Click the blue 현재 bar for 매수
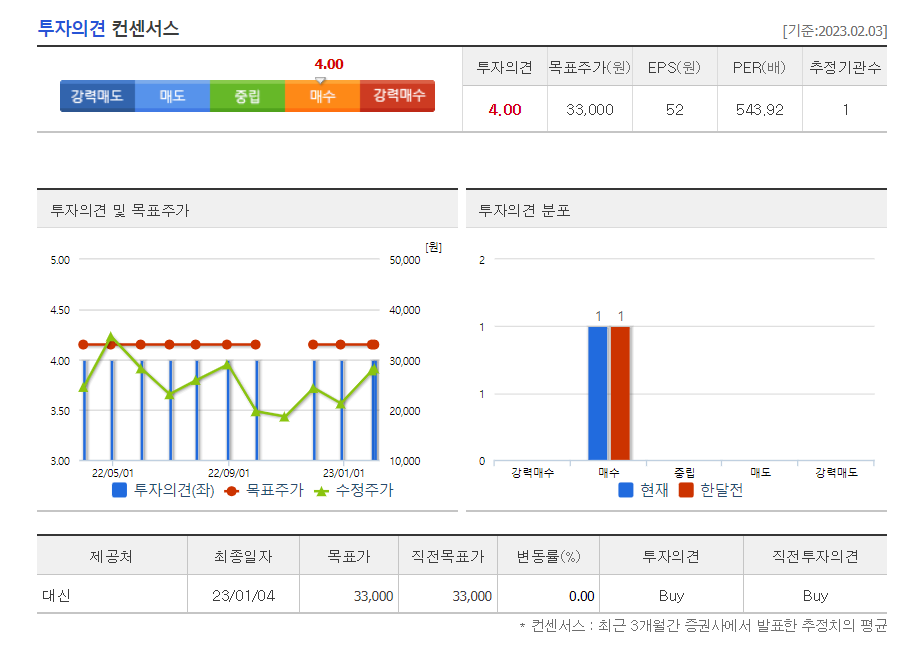Viewport: 903px width, 655px height. click(598, 393)
